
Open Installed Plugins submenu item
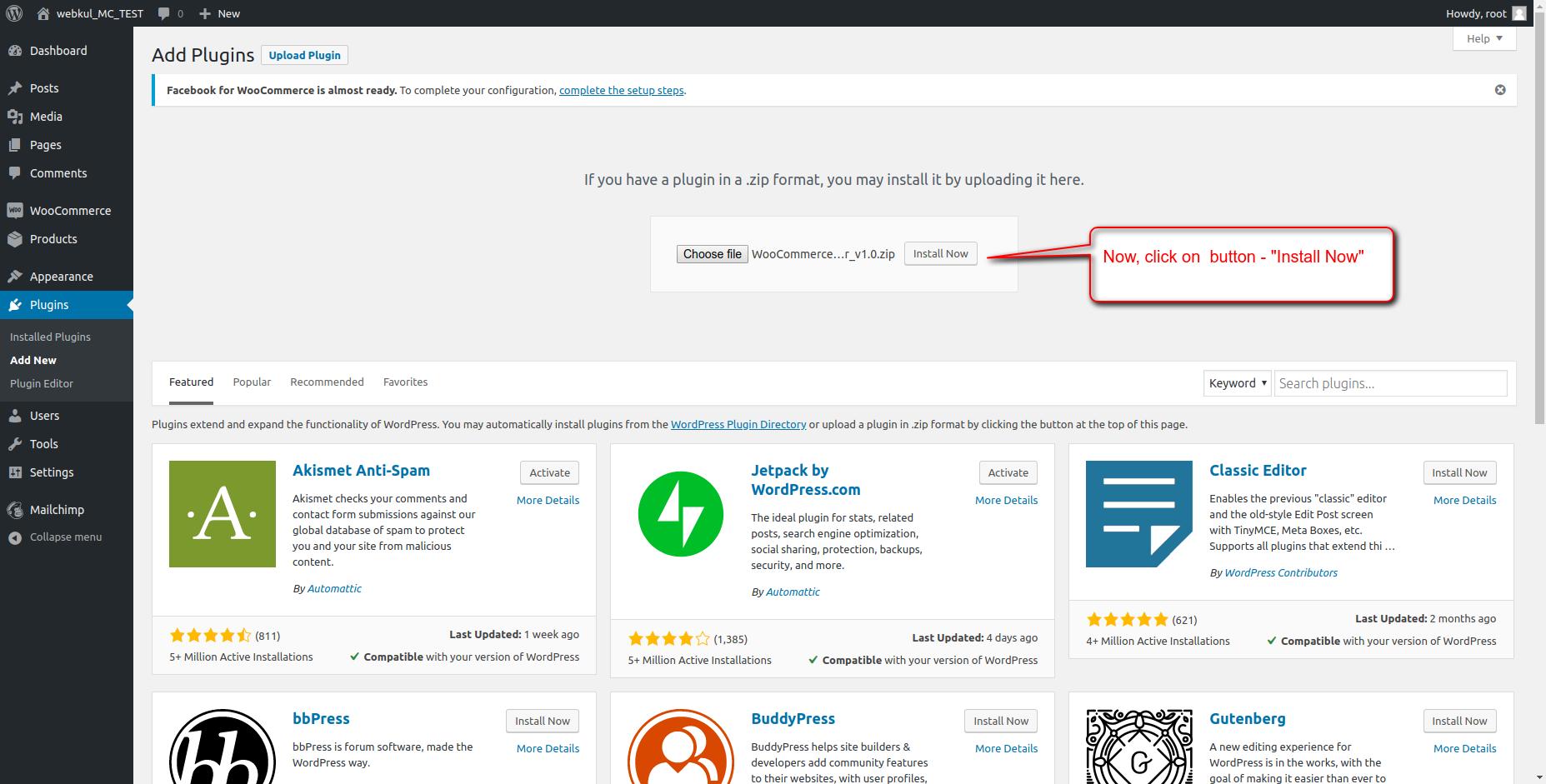click(x=50, y=337)
